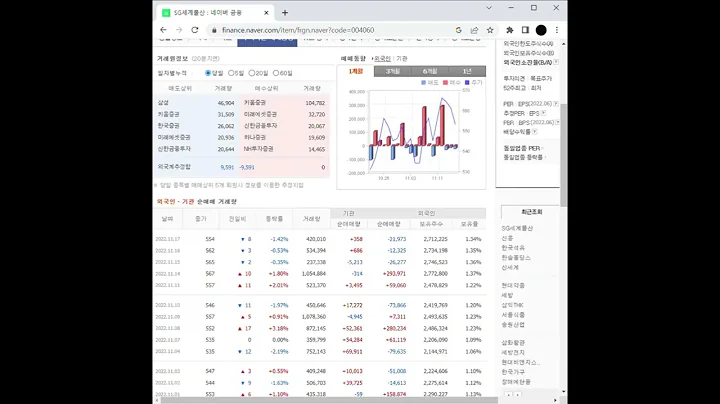Click the red 매수 legend swatch
This screenshot has width=720, height=404.
(x=445, y=83)
